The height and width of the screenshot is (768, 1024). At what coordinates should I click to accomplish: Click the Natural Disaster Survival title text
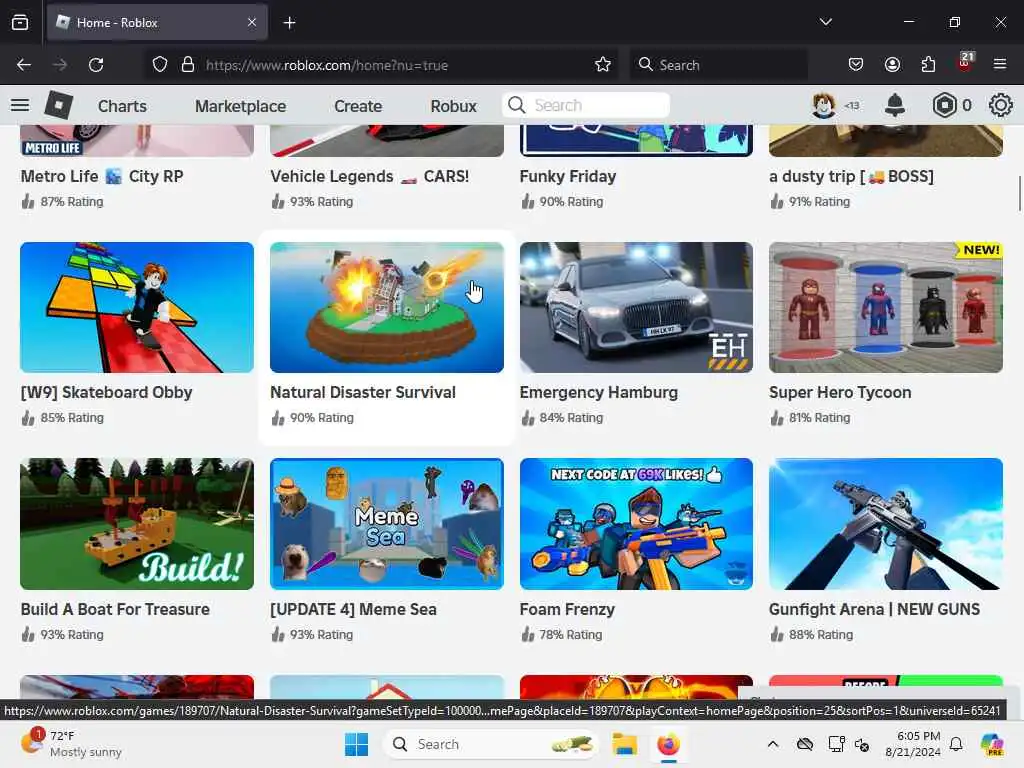(363, 392)
